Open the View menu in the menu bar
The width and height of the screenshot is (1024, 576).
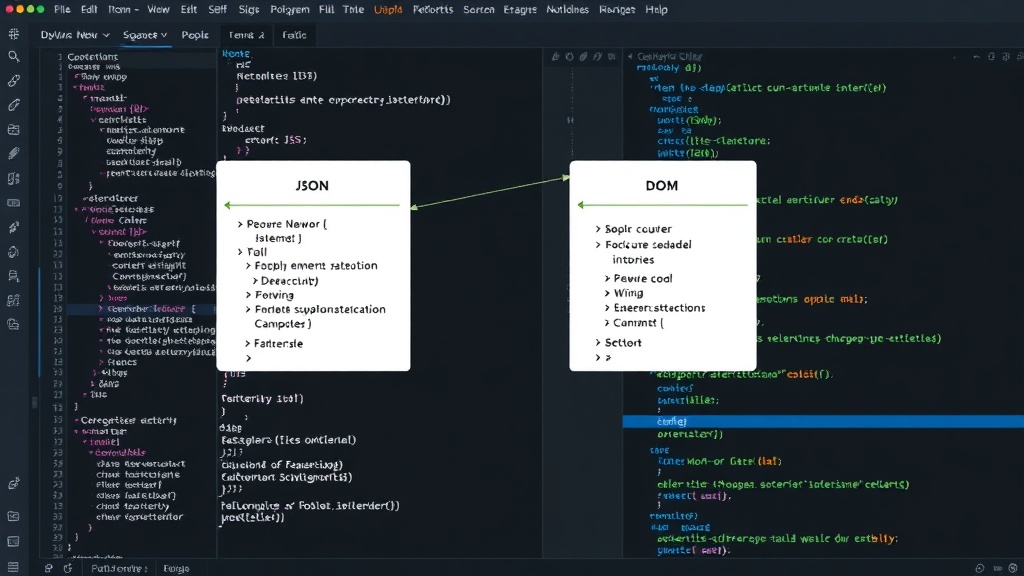pos(158,10)
